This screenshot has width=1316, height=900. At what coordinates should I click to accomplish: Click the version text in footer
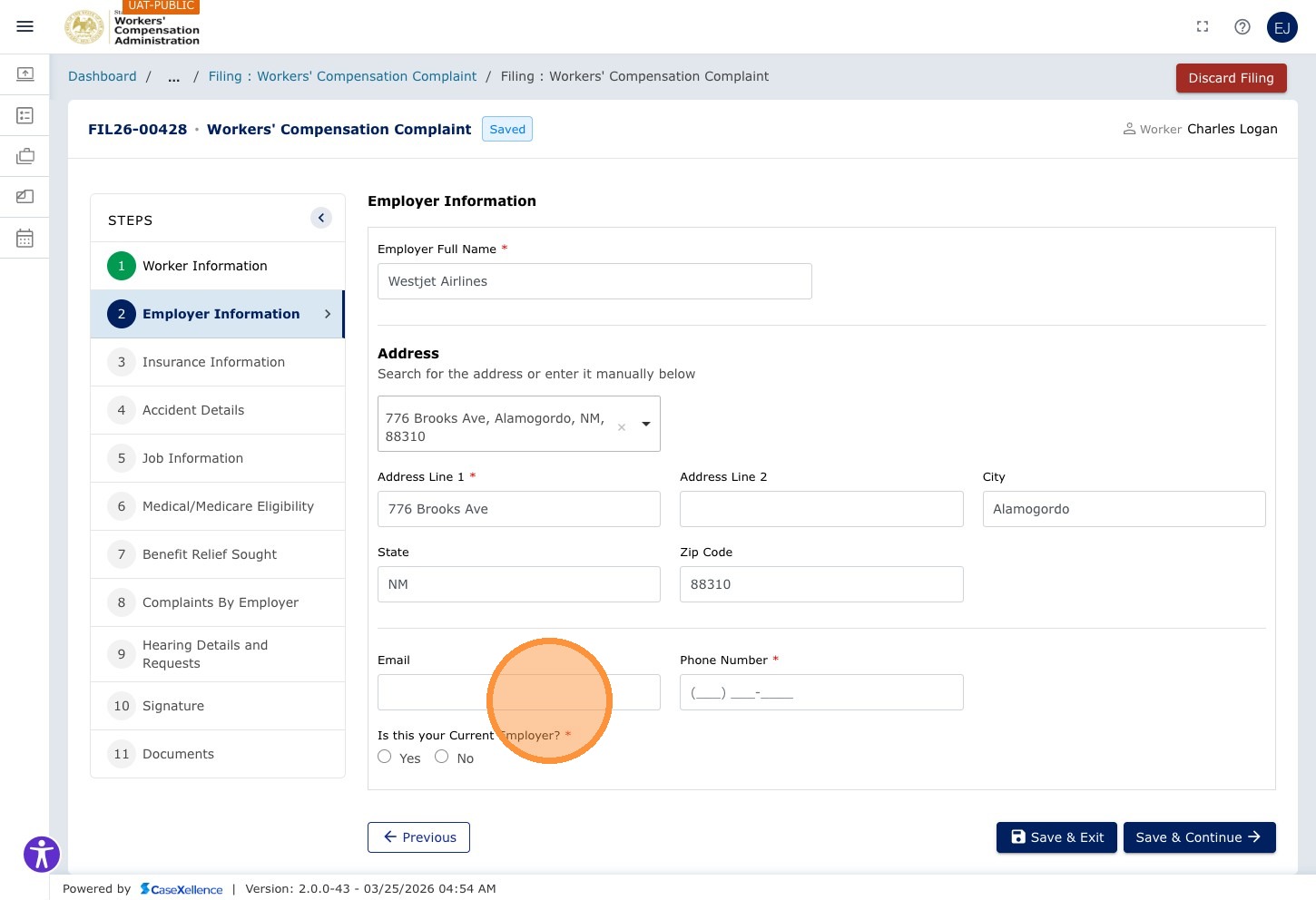[370, 889]
